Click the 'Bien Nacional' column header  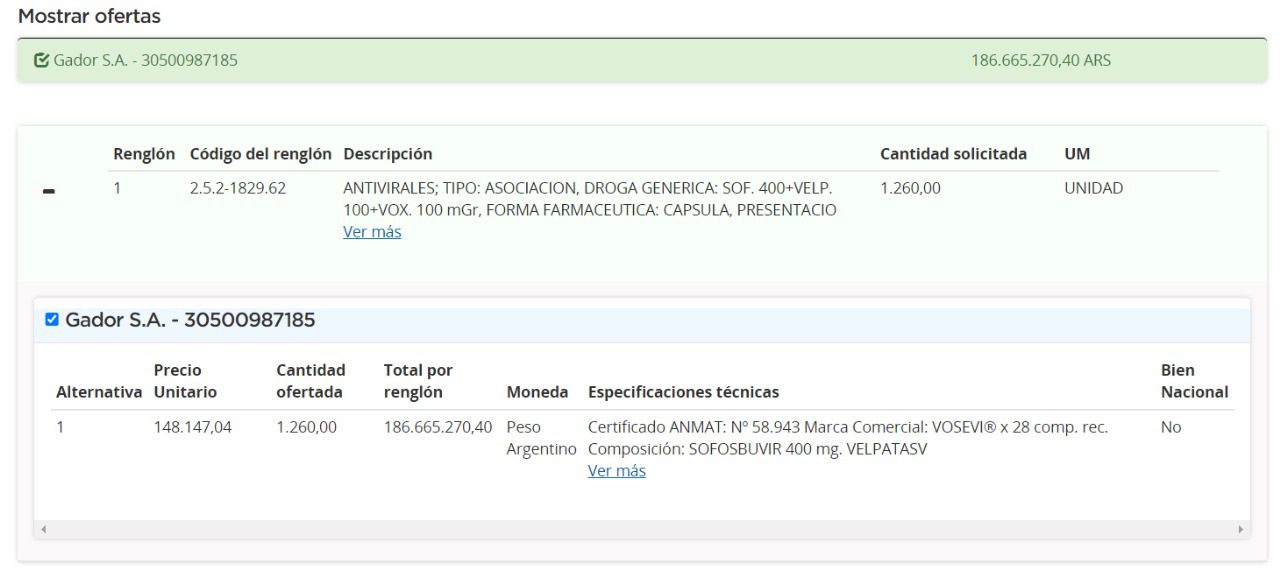coord(1194,381)
